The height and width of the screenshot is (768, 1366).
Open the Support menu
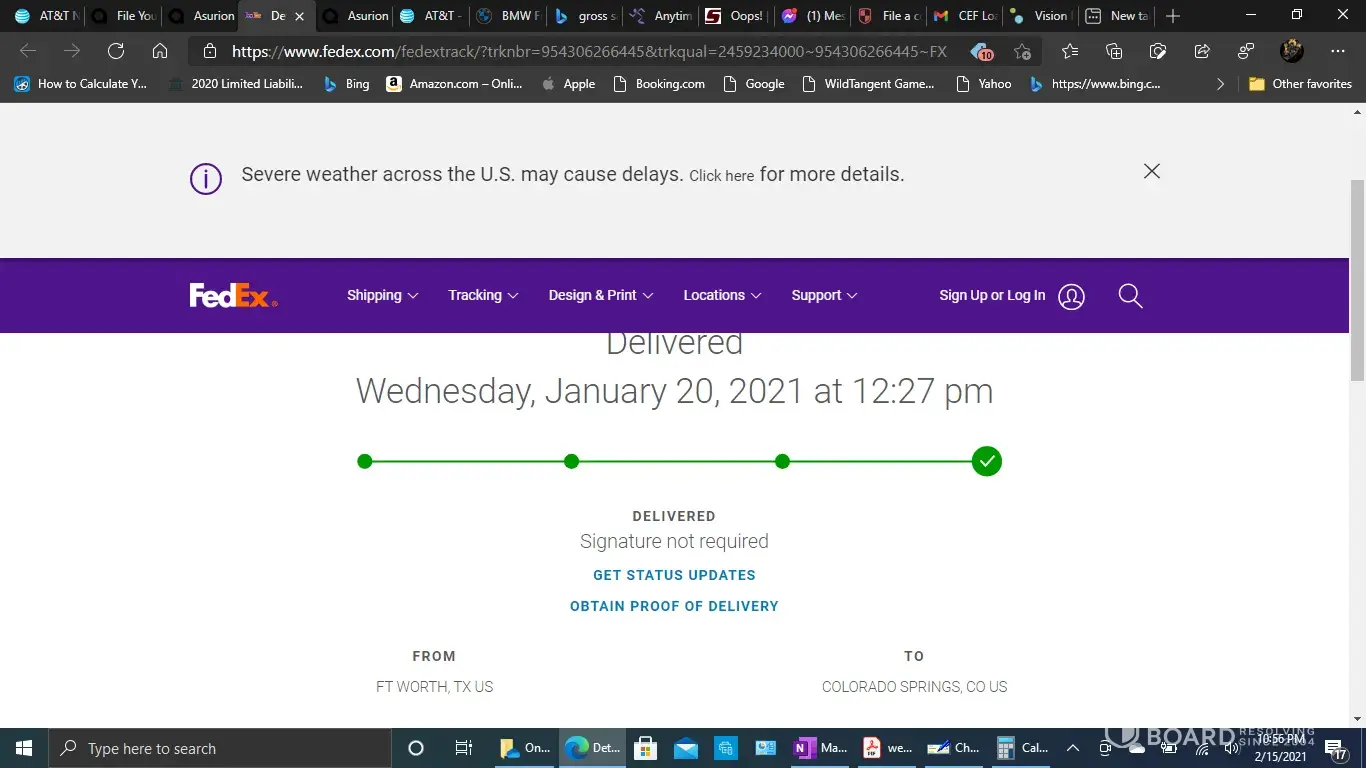click(x=824, y=296)
